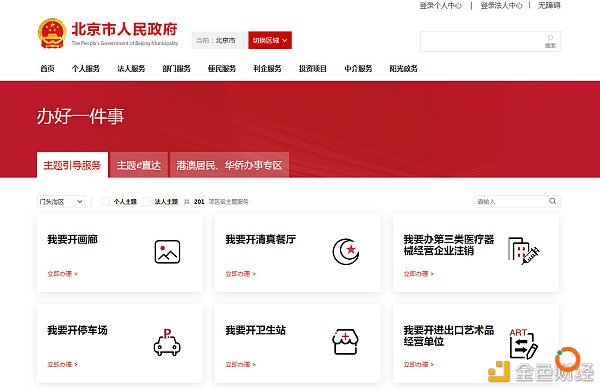Click the 办好一件事 banner heading
Screen dimensions: 600x388
(x=80, y=116)
